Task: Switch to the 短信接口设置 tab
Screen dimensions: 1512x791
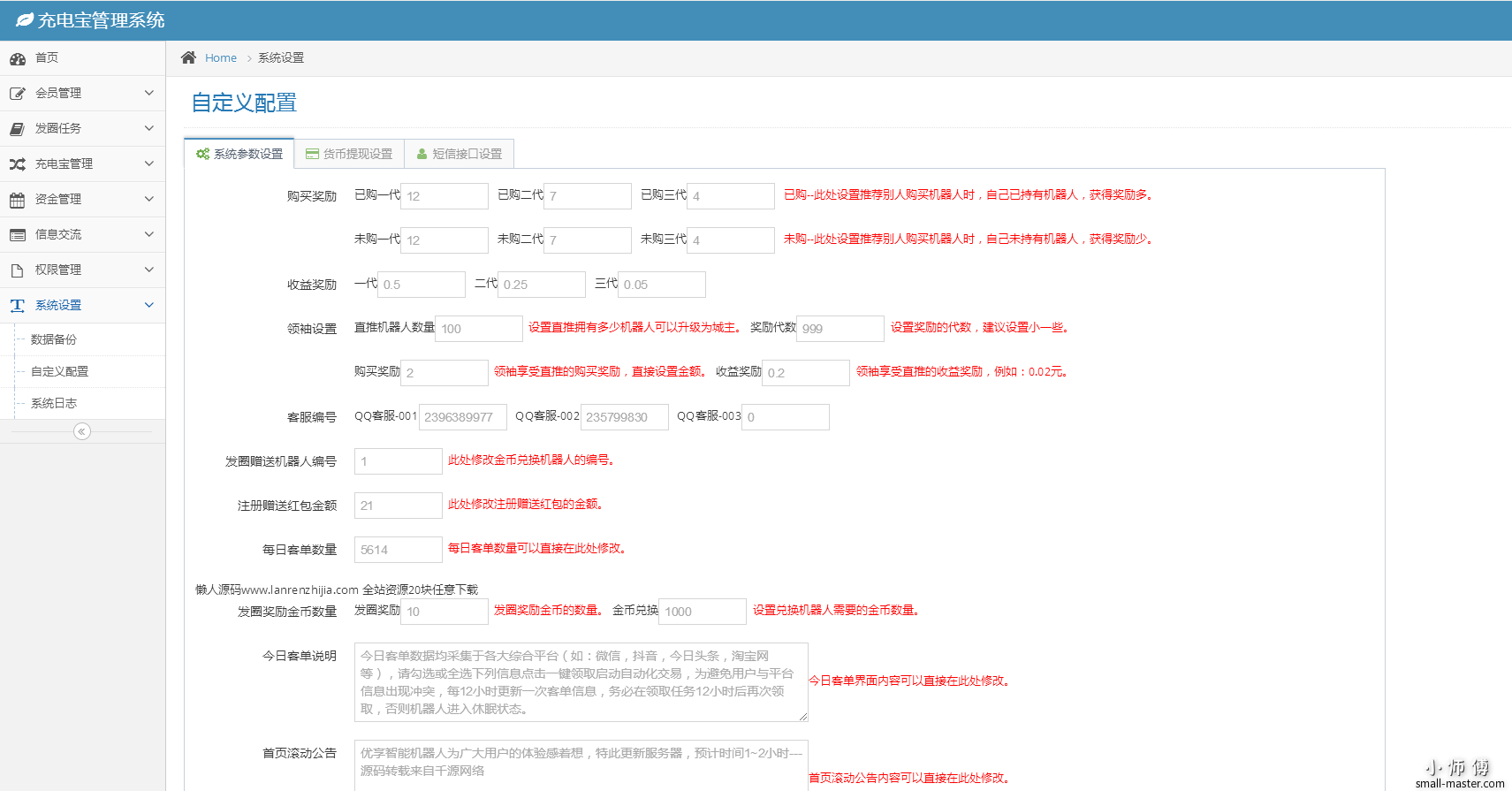Action: tap(459, 154)
